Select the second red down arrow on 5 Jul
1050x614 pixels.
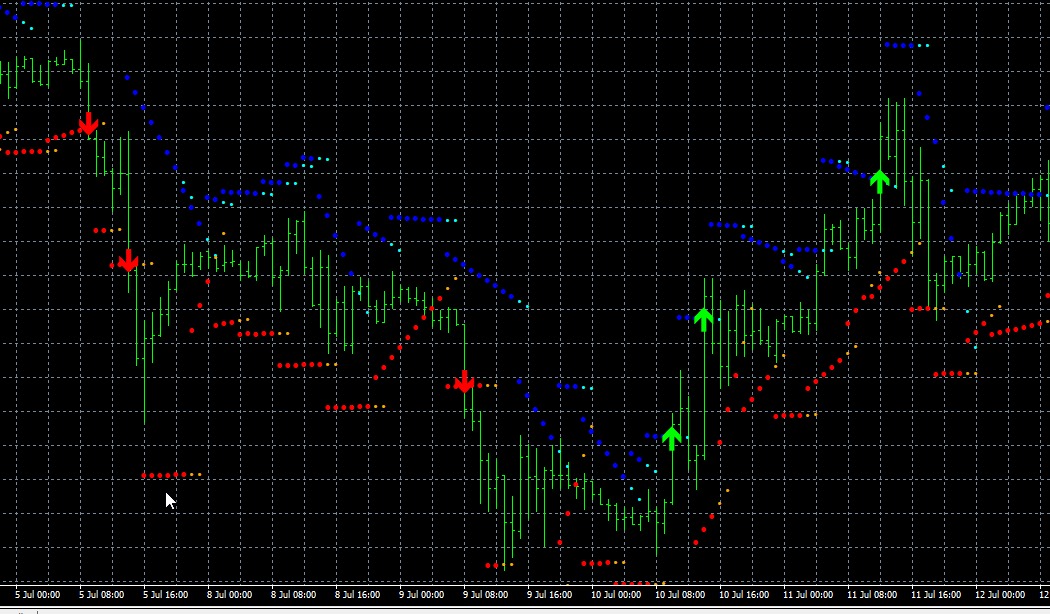128,260
